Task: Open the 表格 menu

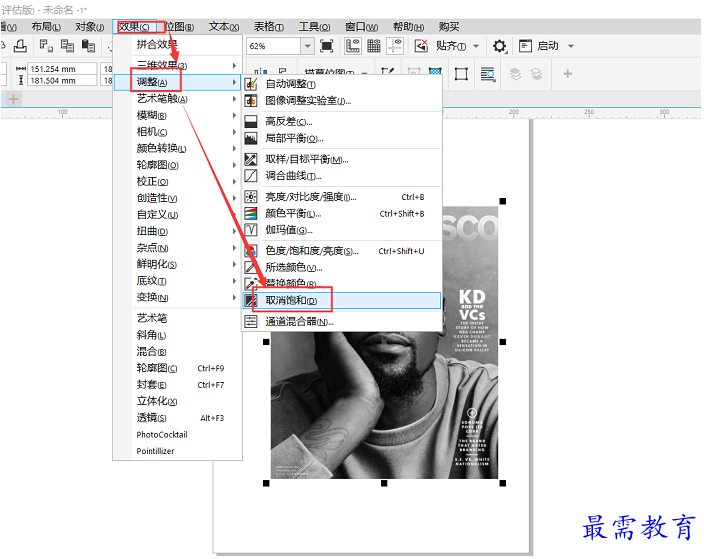Action: tap(268, 27)
